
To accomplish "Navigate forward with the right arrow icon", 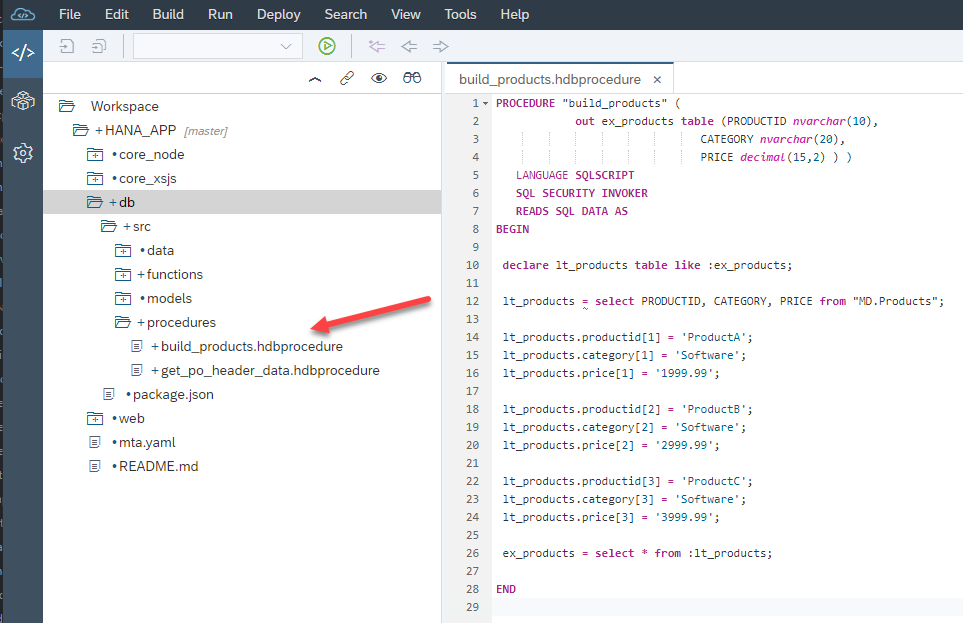I will coord(440,46).
